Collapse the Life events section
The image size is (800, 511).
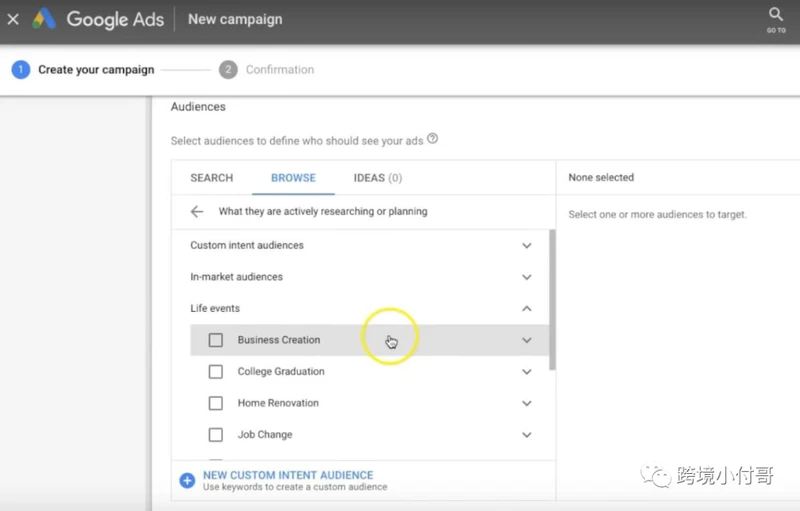click(527, 309)
